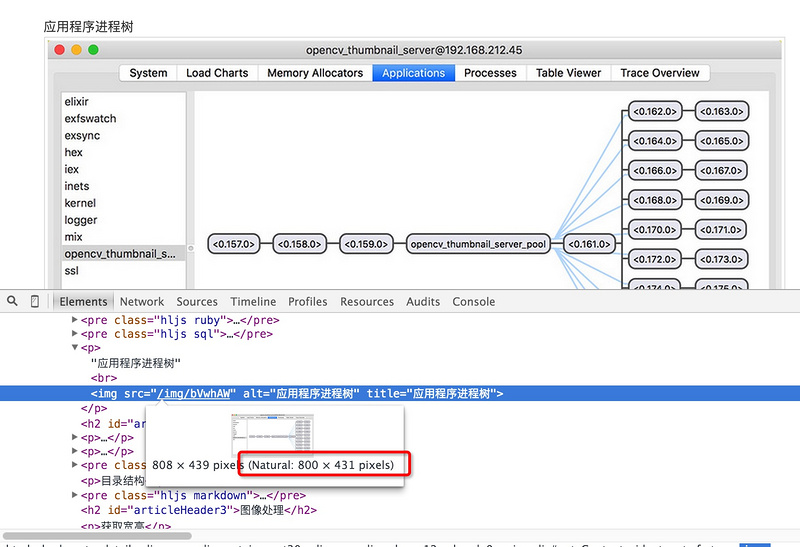This screenshot has height=547, width=800.
Task: Expand the pre hljs markdown node
Action: click(75, 495)
